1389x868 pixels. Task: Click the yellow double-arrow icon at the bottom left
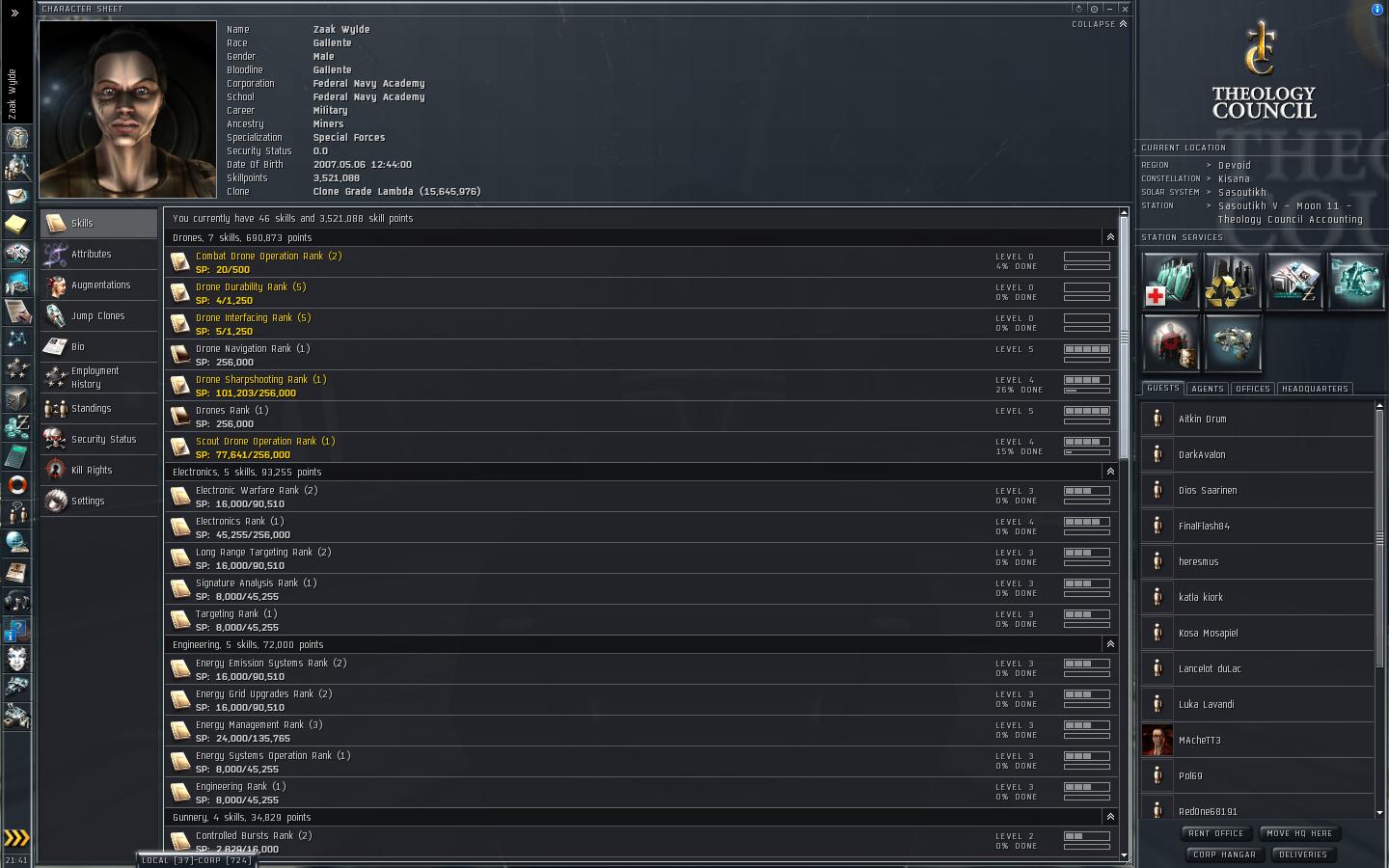[x=16, y=837]
